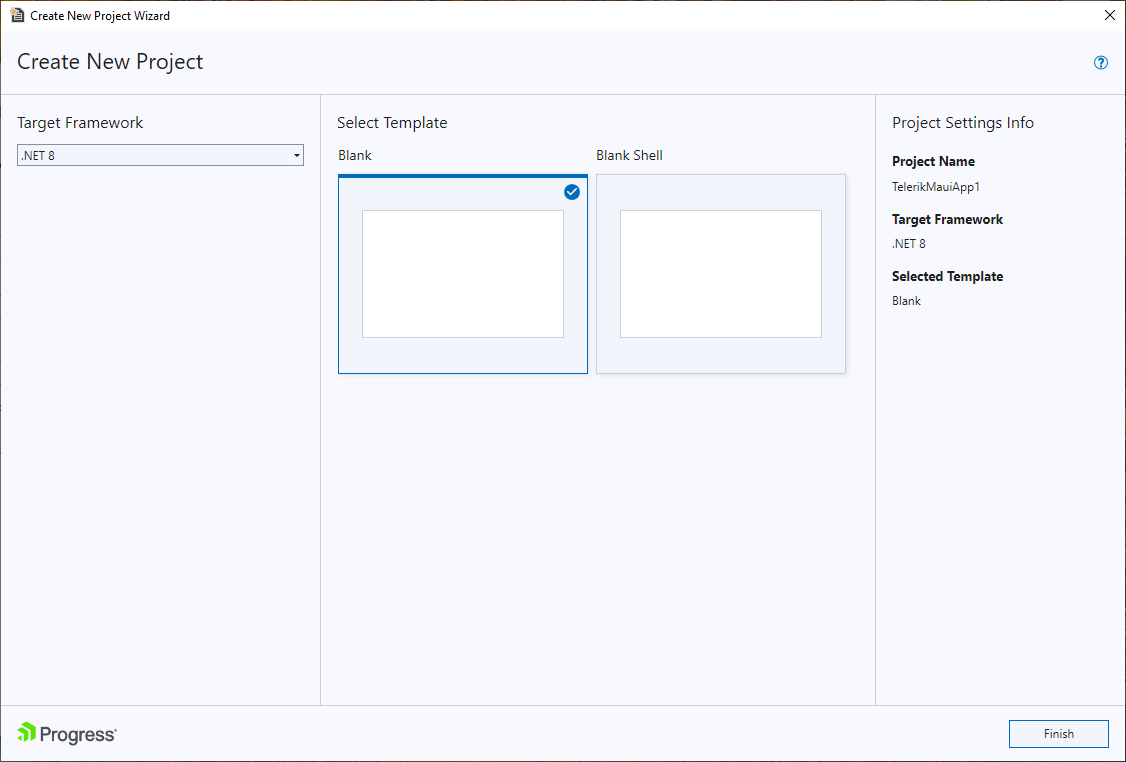
Task: Click the Blank template preview image
Action: pyautogui.click(x=462, y=273)
